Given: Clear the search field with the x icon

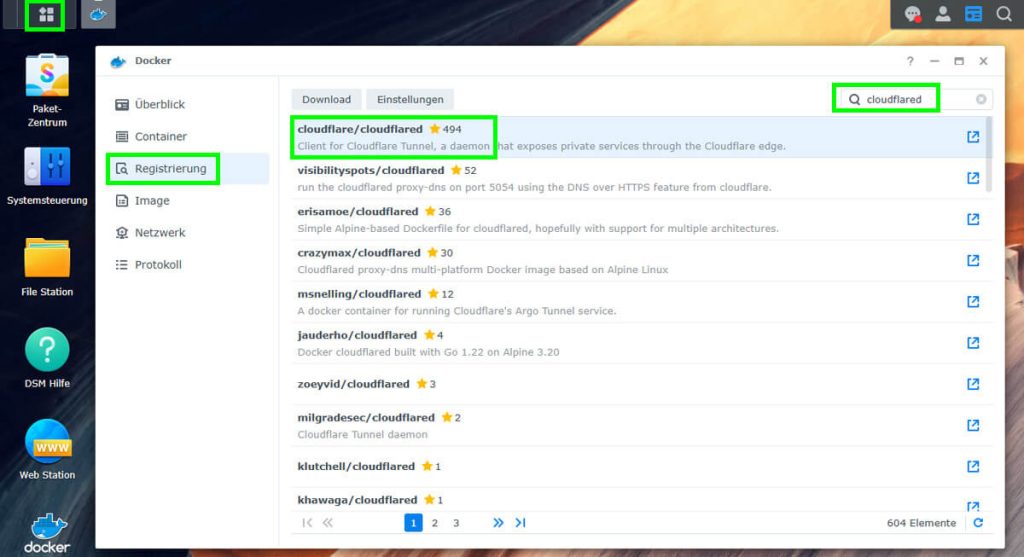Looking at the screenshot, I should click(981, 99).
